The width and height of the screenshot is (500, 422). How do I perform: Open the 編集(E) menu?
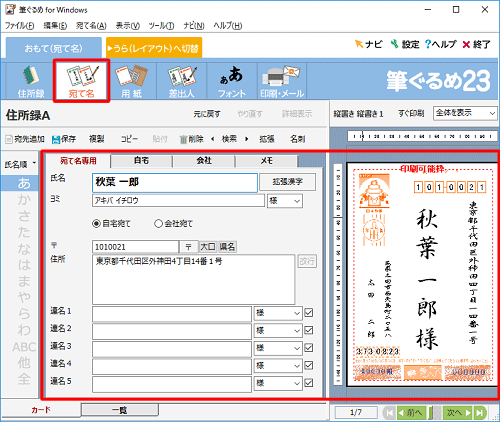(55, 26)
